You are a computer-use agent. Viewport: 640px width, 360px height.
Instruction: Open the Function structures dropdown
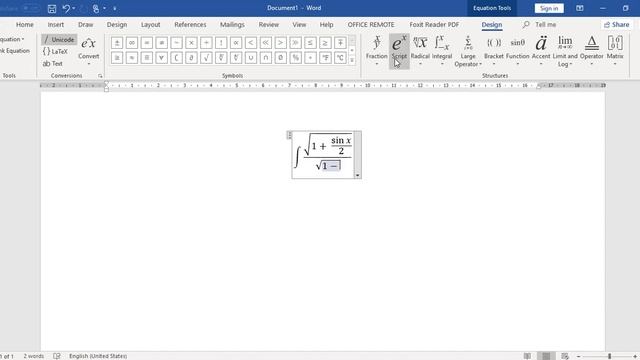click(518, 51)
